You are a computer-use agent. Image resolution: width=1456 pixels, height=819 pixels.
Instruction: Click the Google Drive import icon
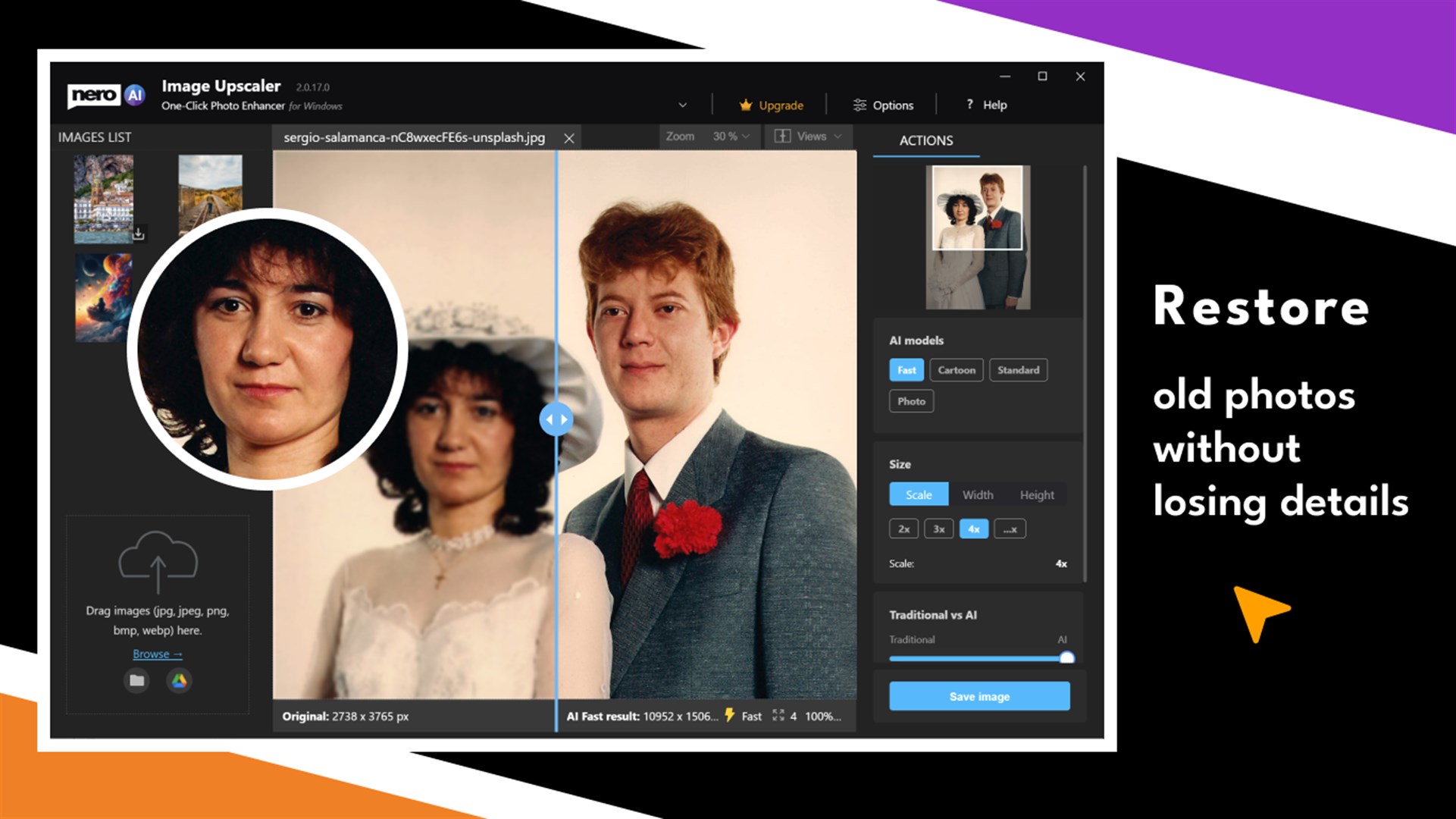click(x=180, y=681)
